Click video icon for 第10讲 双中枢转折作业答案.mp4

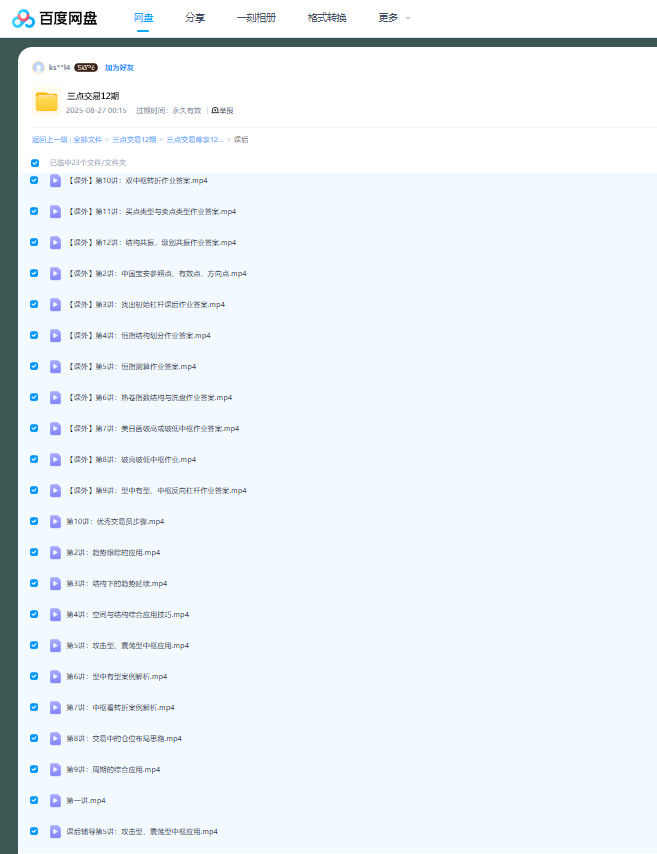click(56, 181)
